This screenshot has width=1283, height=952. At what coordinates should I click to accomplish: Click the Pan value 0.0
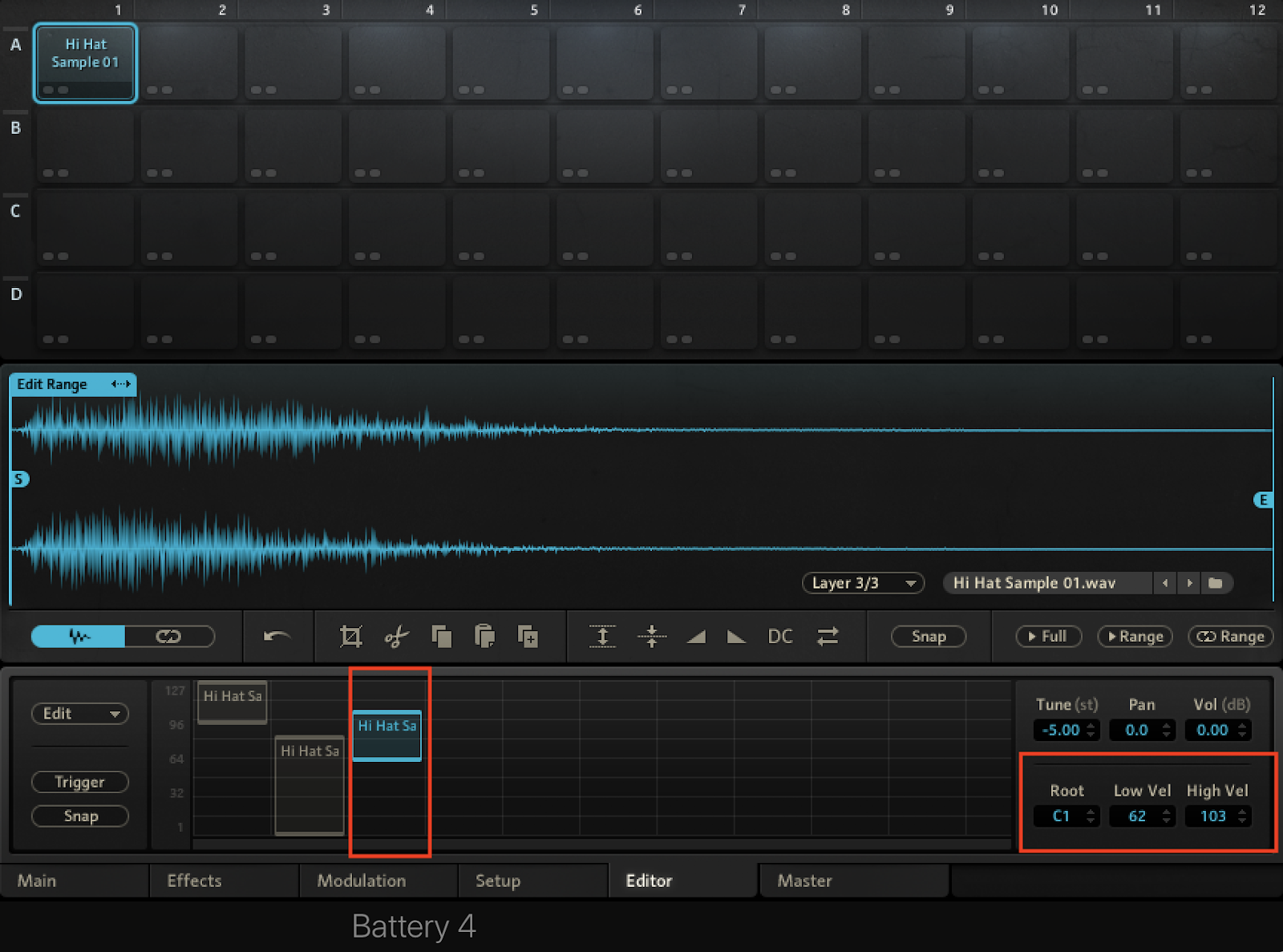point(1136,730)
